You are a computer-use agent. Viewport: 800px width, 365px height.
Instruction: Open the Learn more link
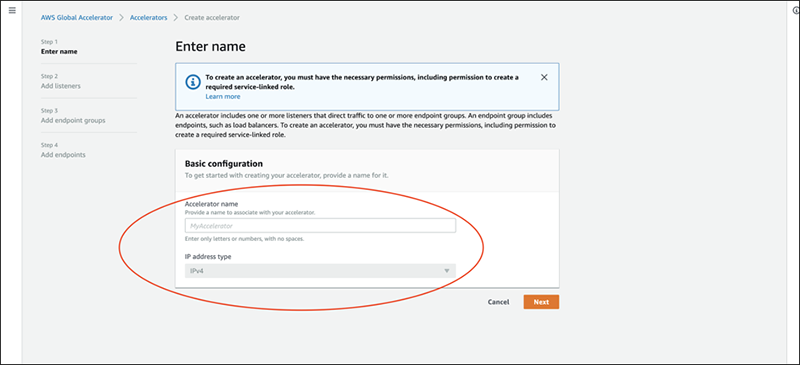point(223,96)
